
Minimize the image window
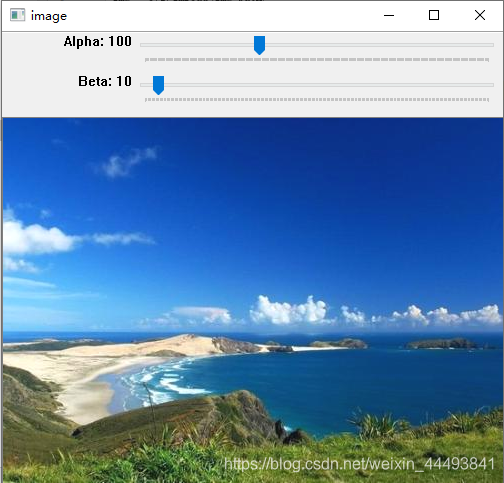tap(389, 15)
